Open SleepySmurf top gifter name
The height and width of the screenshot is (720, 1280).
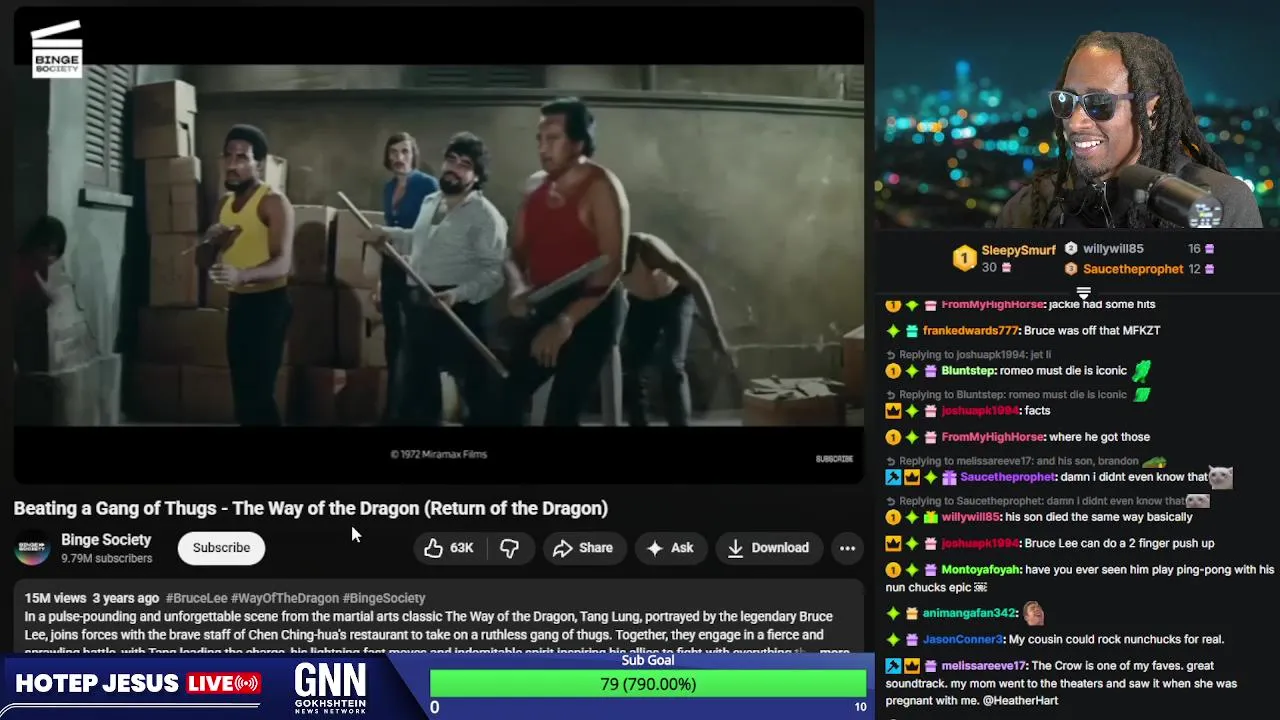[x=1018, y=250]
